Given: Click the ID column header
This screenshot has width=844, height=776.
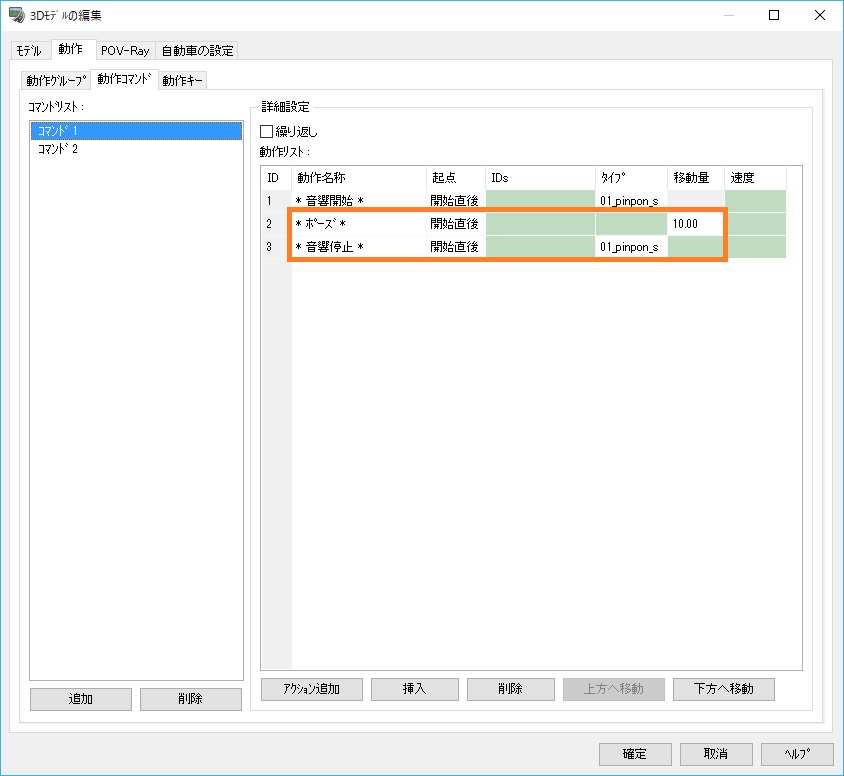Looking at the screenshot, I should (x=276, y=178).
